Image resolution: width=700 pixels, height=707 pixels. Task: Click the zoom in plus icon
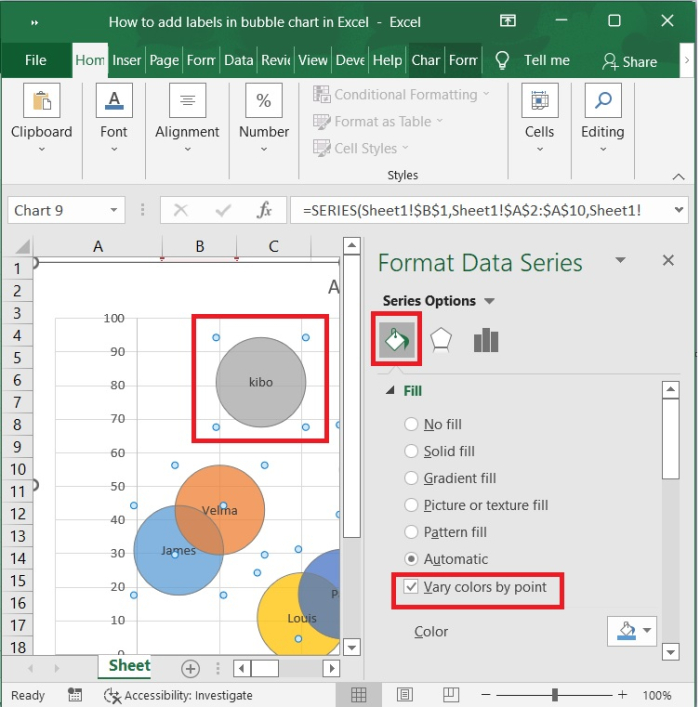pyautogui.click(x=622, y=695)
